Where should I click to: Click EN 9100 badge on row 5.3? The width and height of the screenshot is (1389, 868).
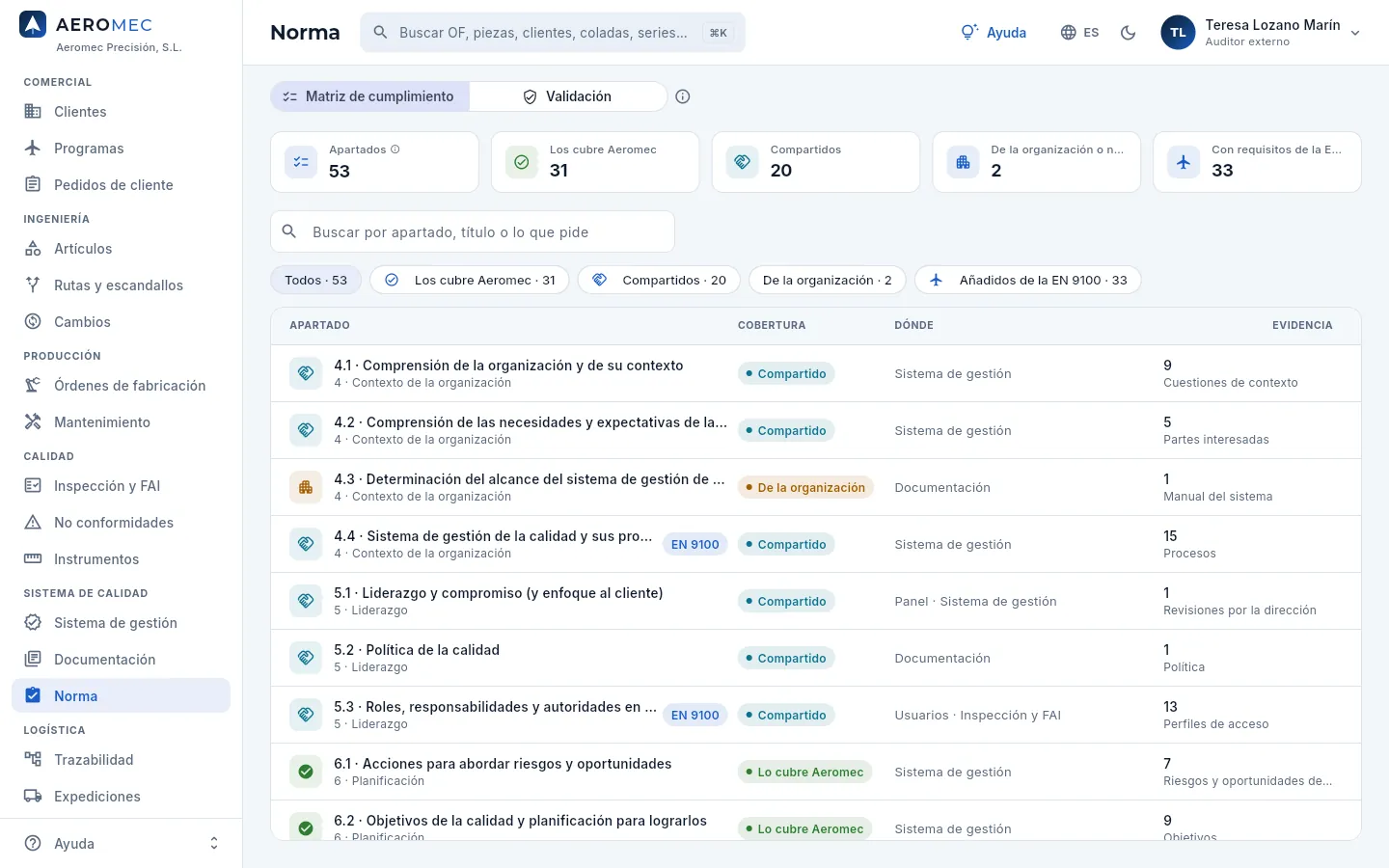[695, 716]
